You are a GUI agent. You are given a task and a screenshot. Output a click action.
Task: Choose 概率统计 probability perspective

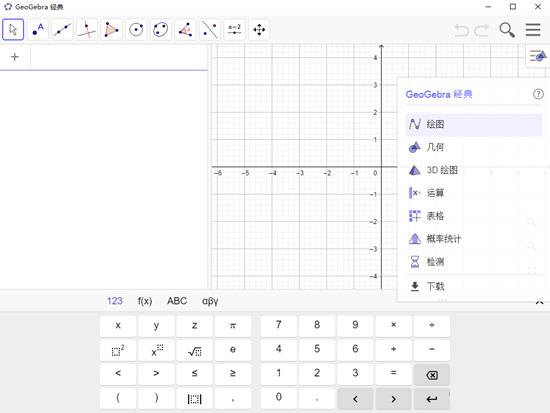point(474,239)
